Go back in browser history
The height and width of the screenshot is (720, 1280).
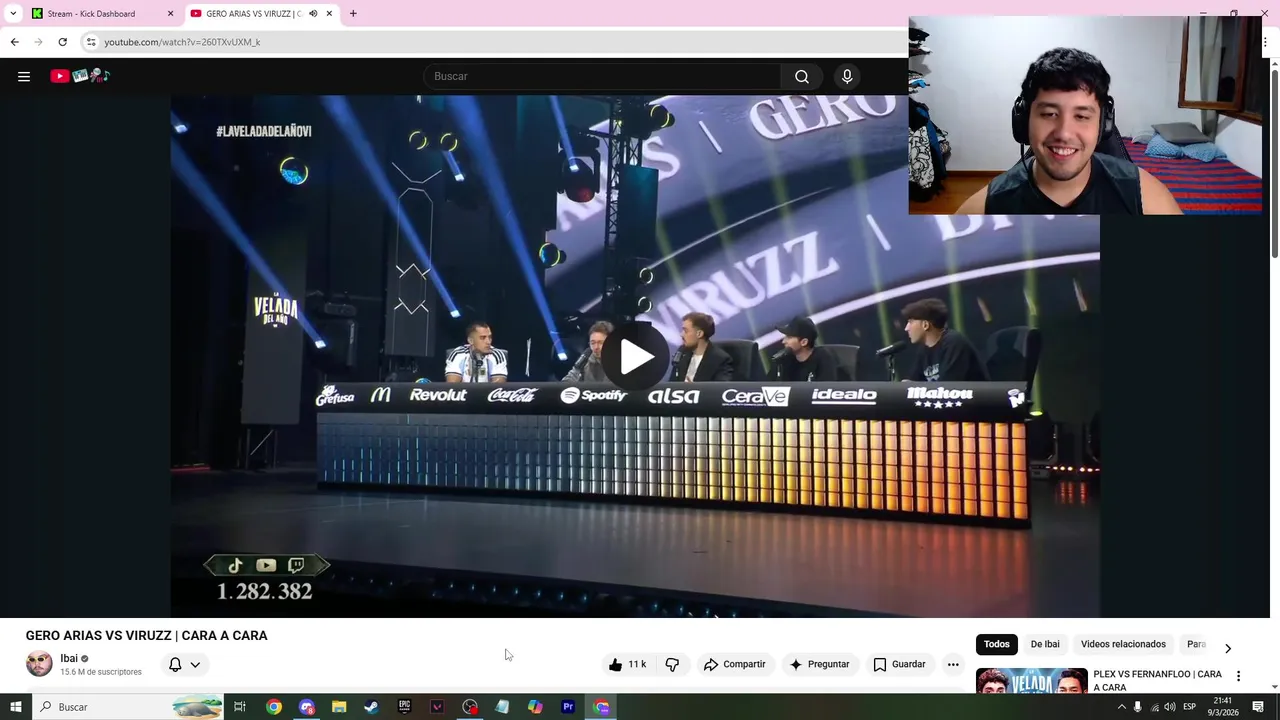pyautogui.click(x=14, y=42)
